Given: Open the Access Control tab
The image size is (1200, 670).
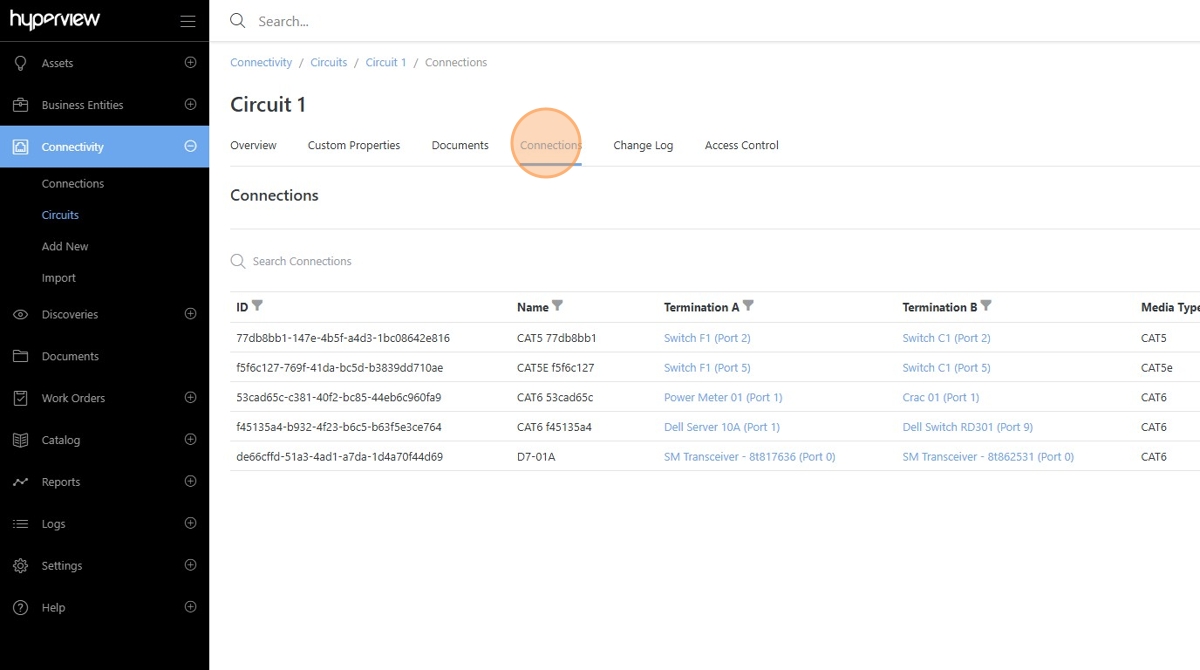Looking at the screenshot, I should click(742, 145).
